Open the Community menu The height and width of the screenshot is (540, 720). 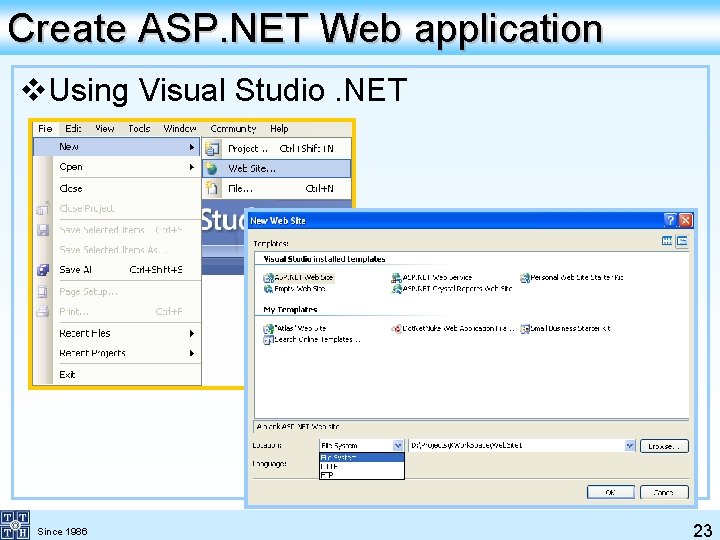pos(233,129)
